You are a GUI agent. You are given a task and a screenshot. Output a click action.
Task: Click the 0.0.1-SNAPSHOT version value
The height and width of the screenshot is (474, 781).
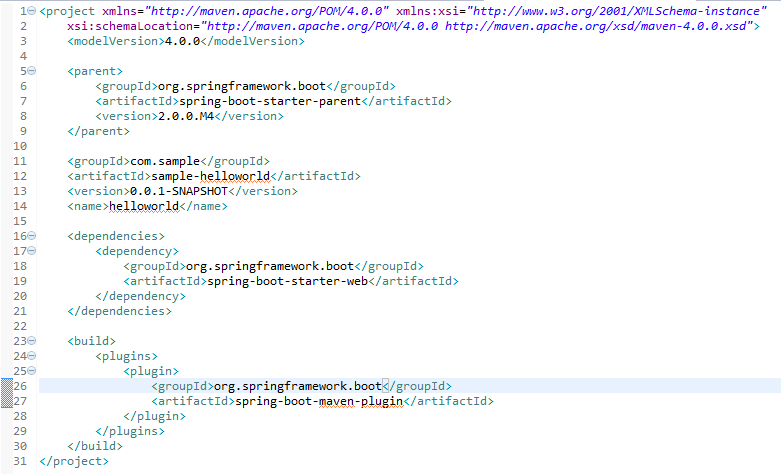click(179, 191)
